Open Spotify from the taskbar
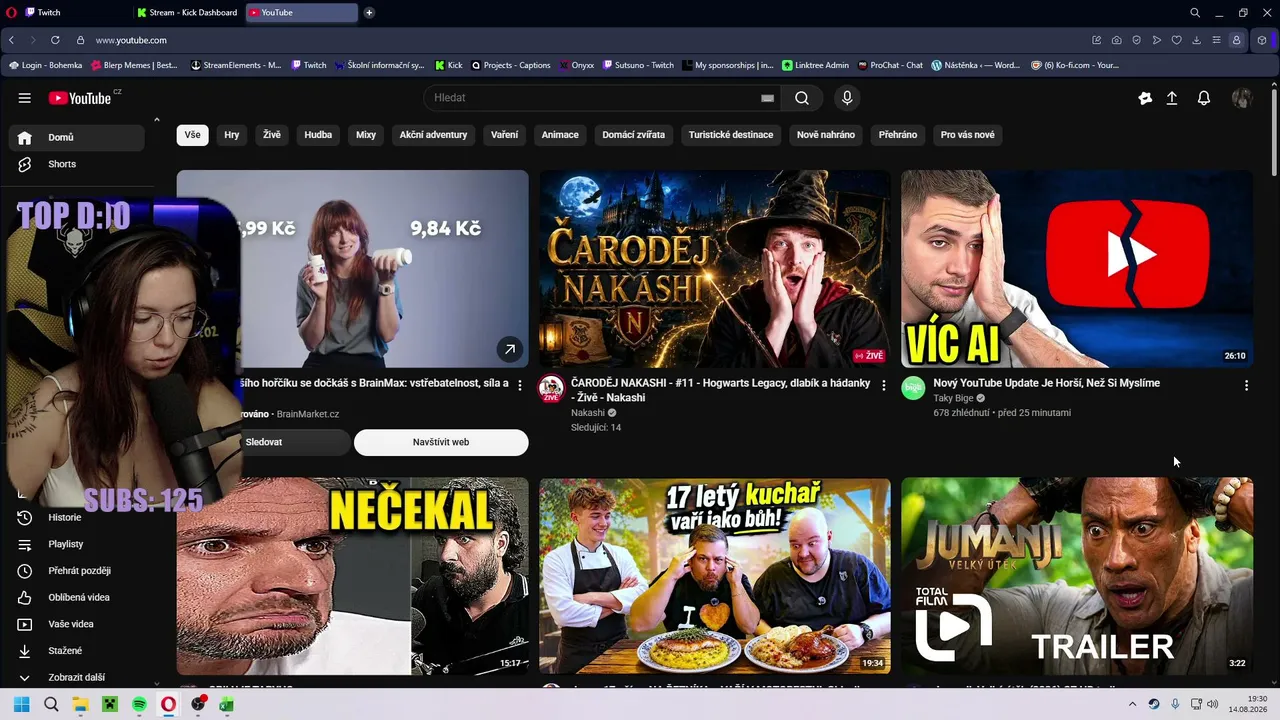This screenshot has width=1280, height=720. pyautogui.click(x=139, y=705)
